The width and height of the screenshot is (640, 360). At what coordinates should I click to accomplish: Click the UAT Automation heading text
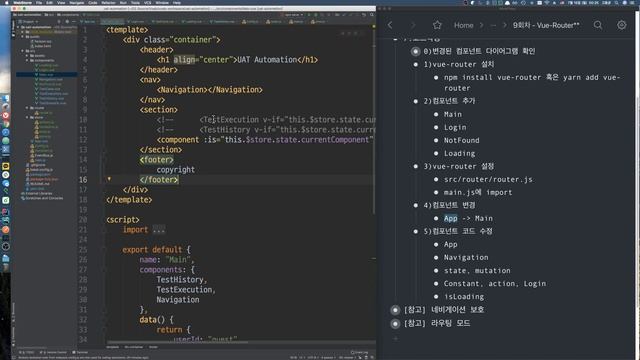tap(267, 60)
